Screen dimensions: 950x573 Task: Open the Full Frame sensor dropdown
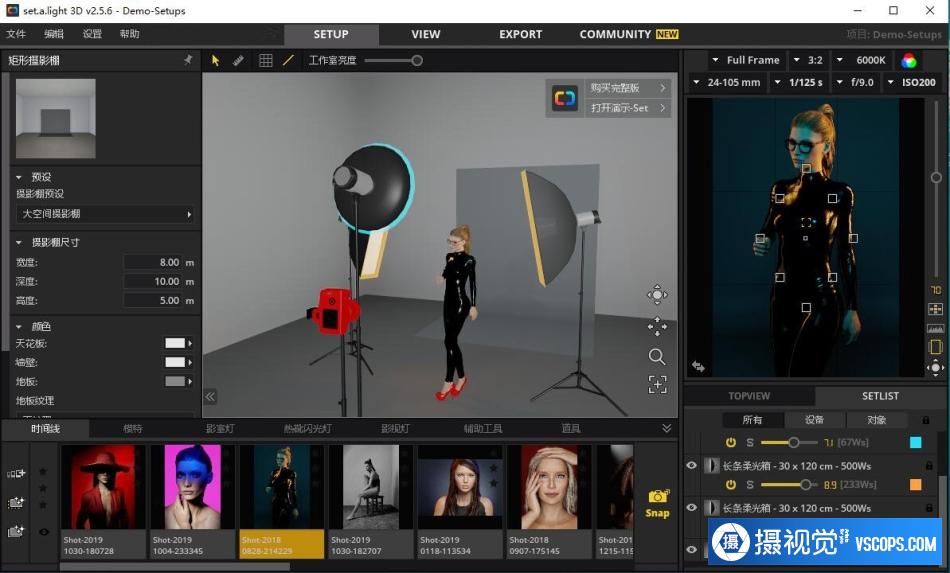pyautogui.click(x=746, y=60)
